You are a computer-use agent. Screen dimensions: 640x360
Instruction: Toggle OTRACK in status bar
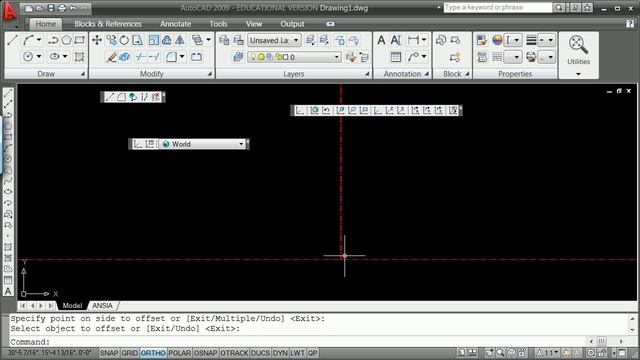tap(234, 353)
